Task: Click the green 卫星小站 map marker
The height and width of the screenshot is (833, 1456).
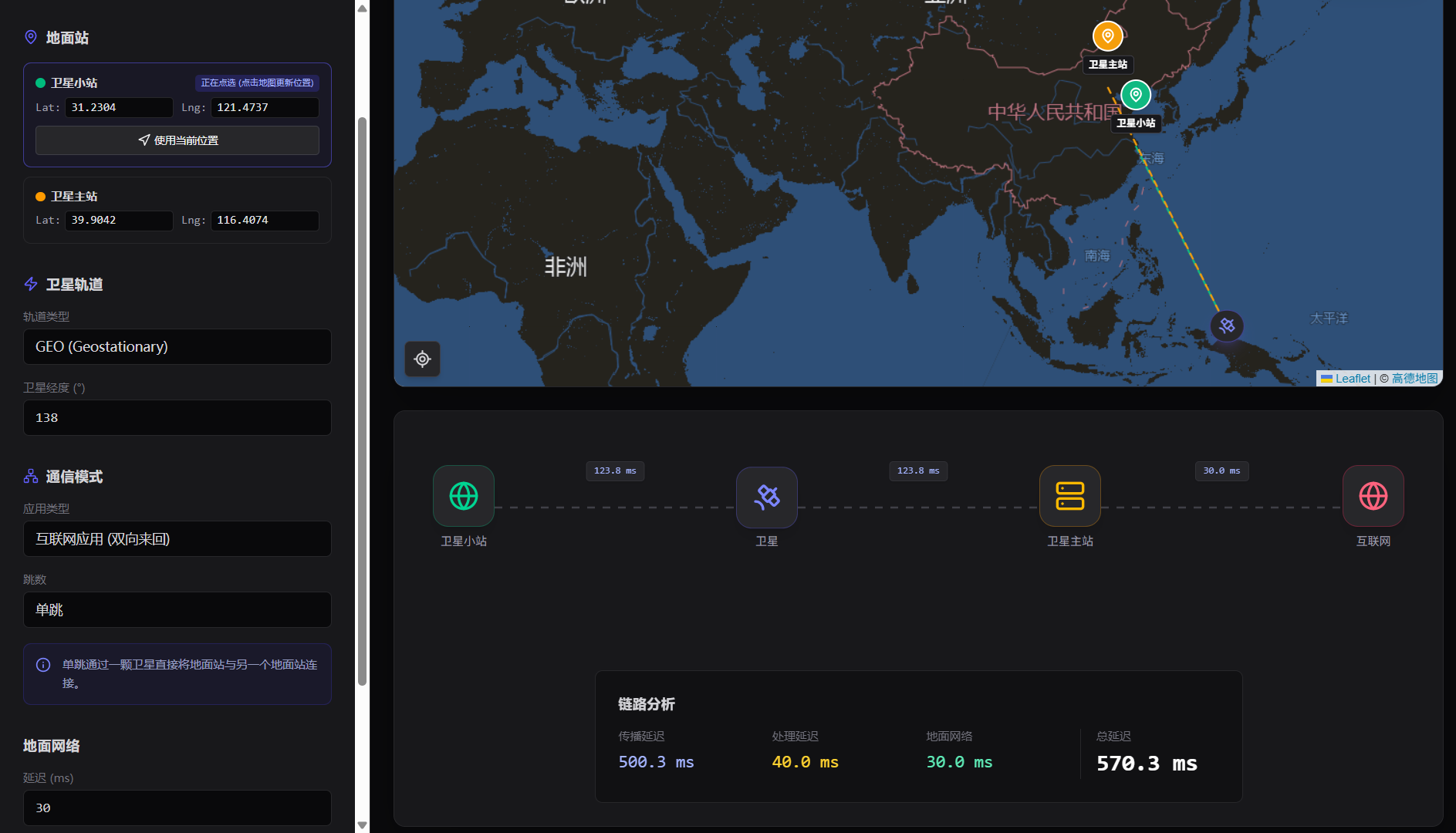Action: 1136,95
